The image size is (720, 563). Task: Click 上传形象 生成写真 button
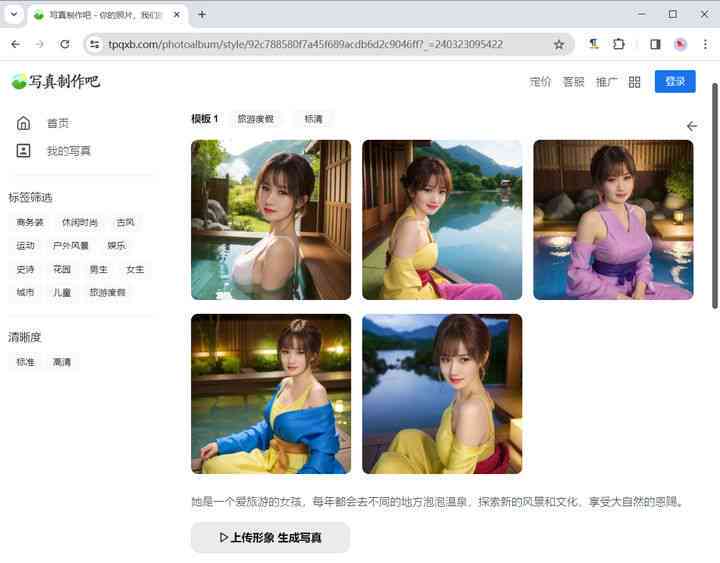270,537
